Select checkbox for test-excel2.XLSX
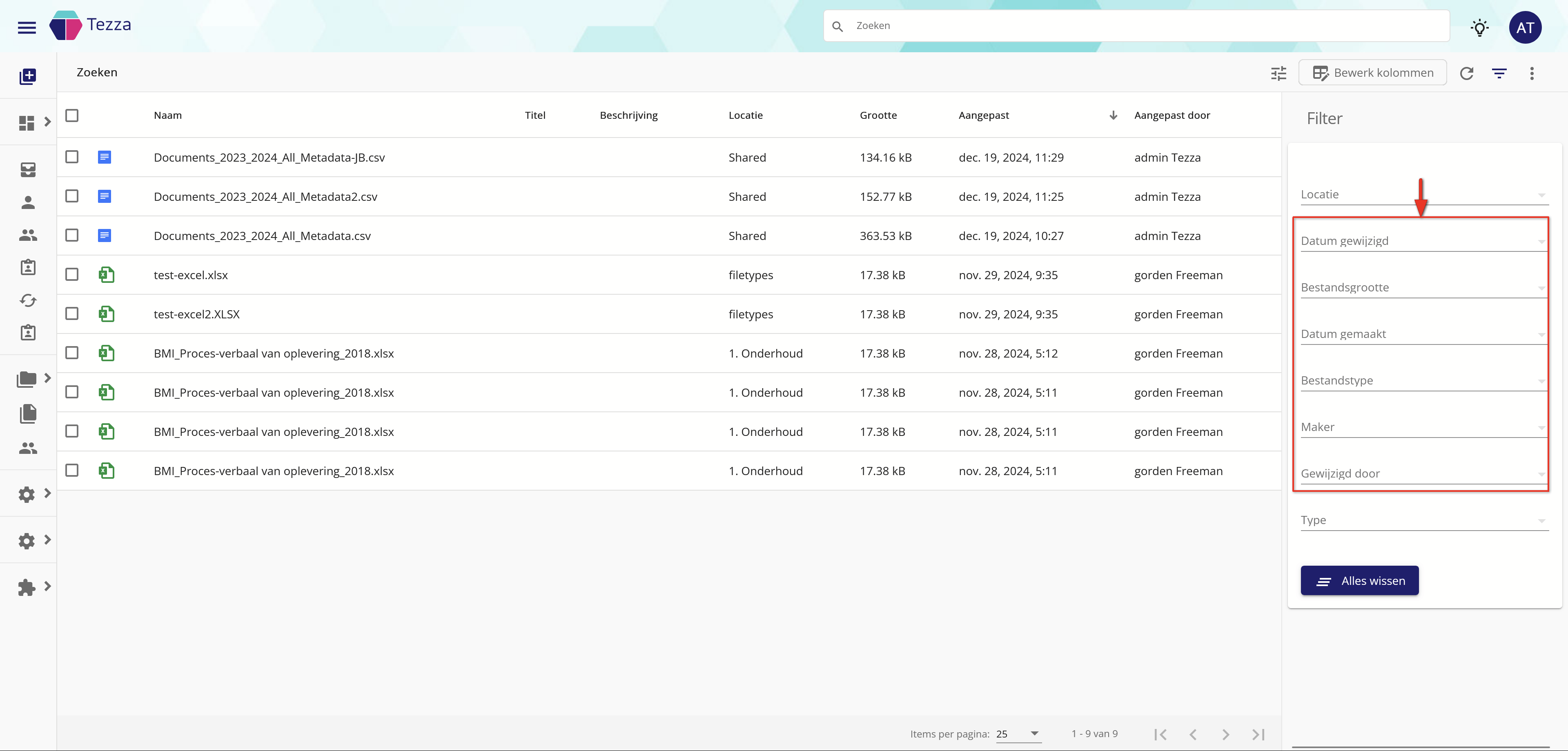Screen dimensions: 1568x751 (72, 313)
